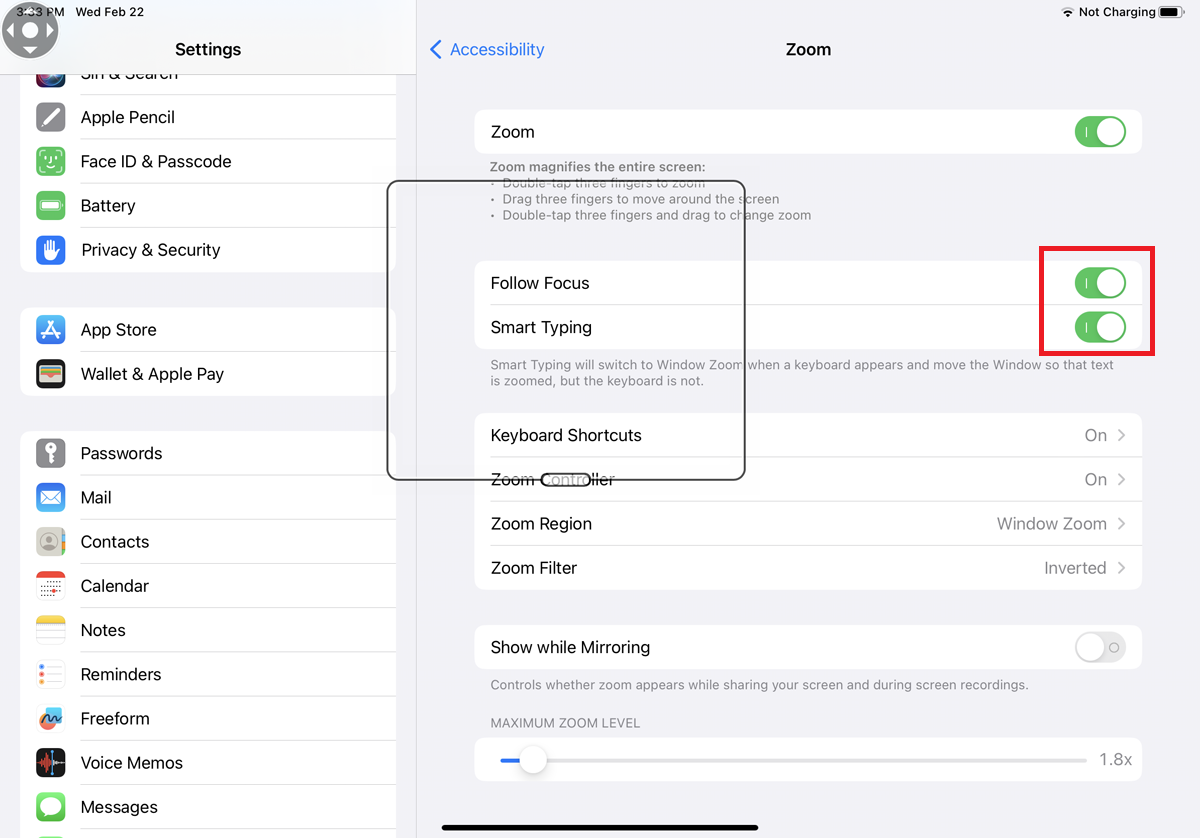Tap the Privacy & Security hand icon
Screen dimensions: 1200x838
(x=51, y=250)
